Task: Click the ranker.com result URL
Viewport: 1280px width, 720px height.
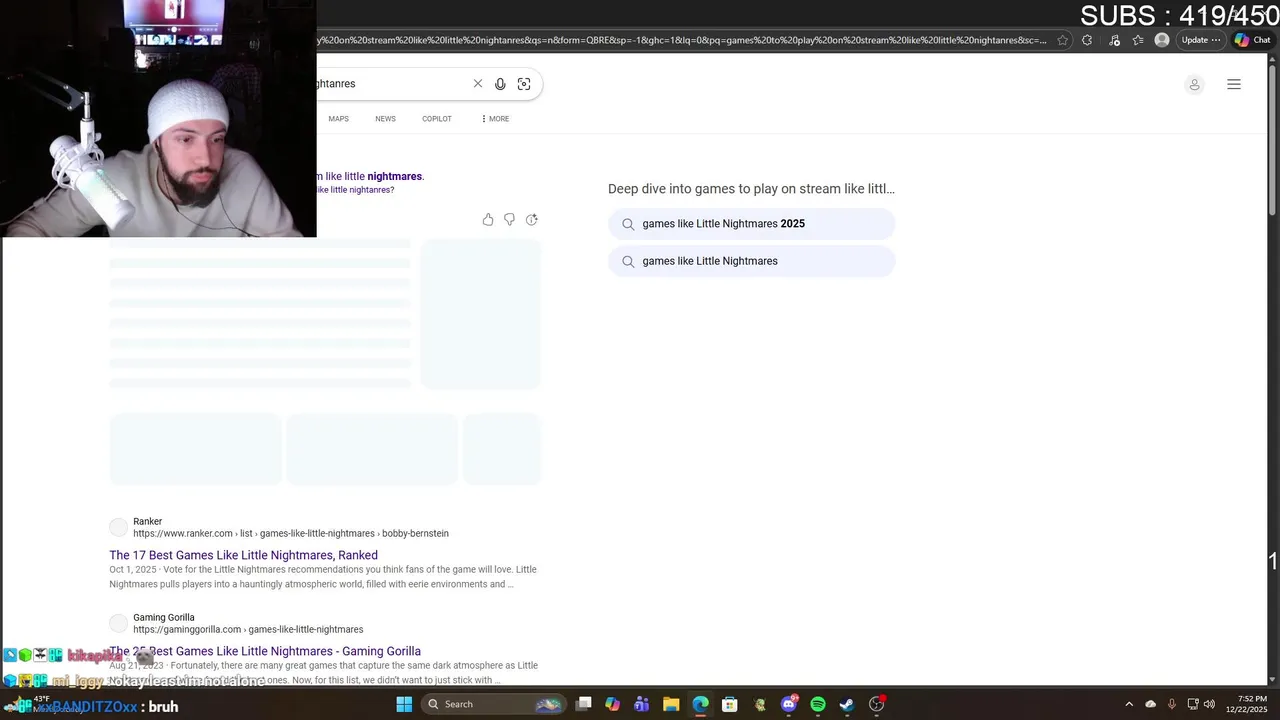Action: (x=291, y=534)
